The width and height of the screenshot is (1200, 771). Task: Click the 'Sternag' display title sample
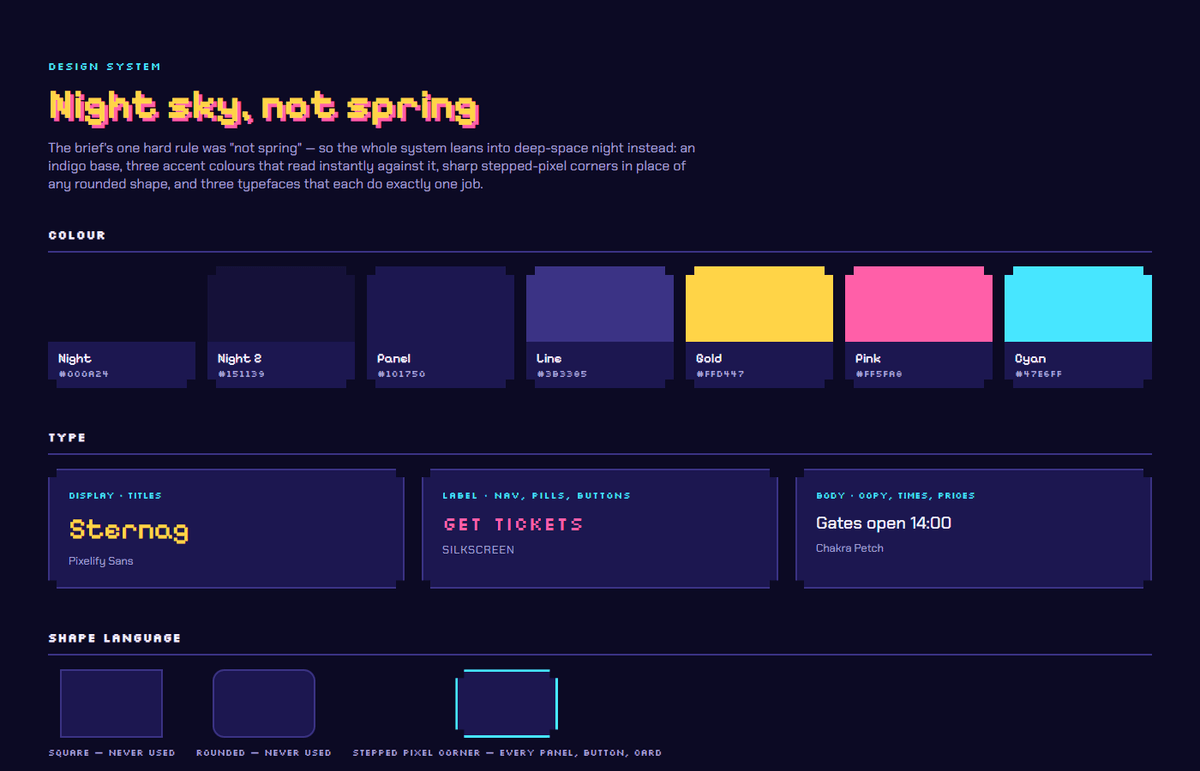click(x=129, y=529)
